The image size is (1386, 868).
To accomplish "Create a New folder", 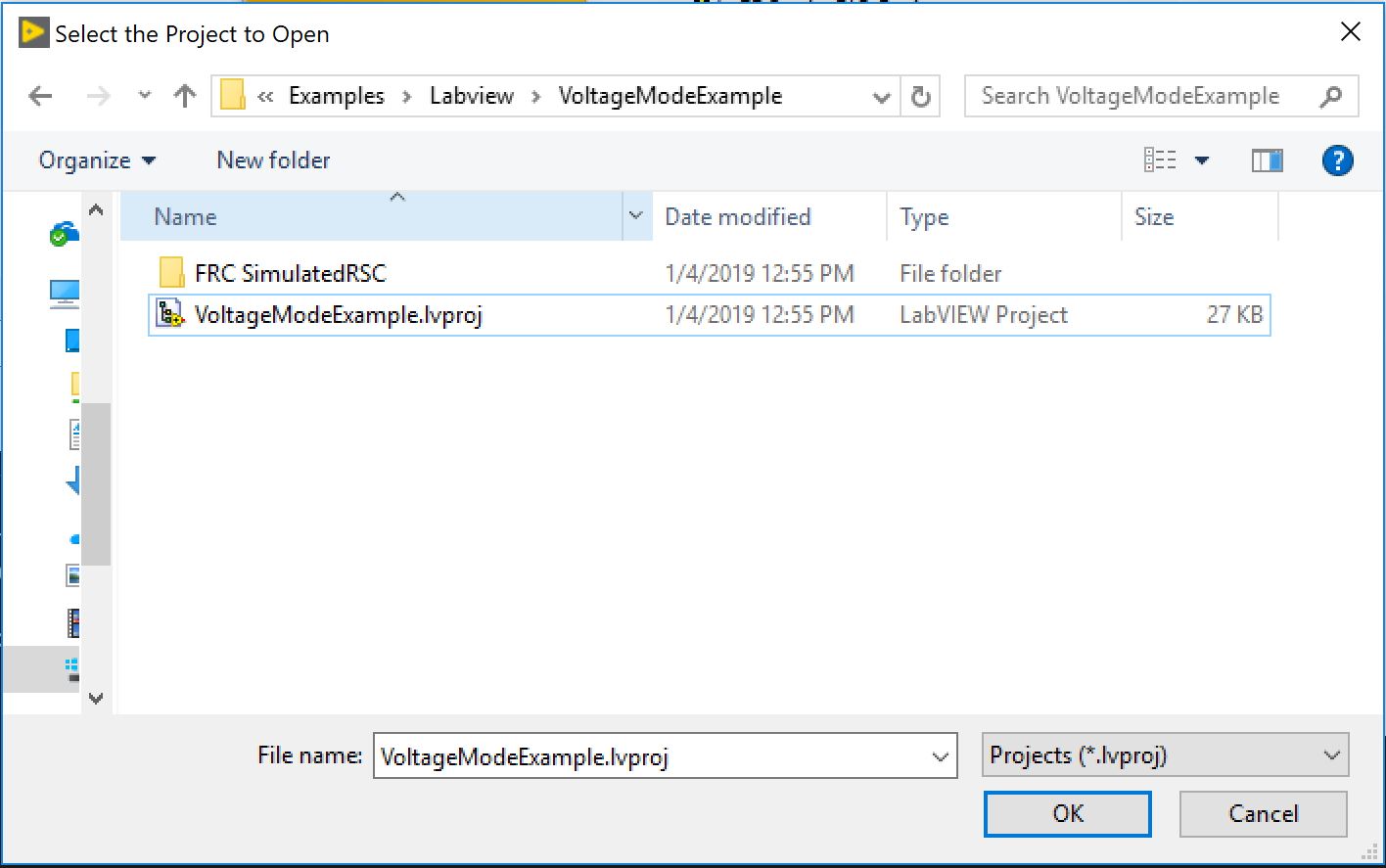I will (x=273, y=160).
